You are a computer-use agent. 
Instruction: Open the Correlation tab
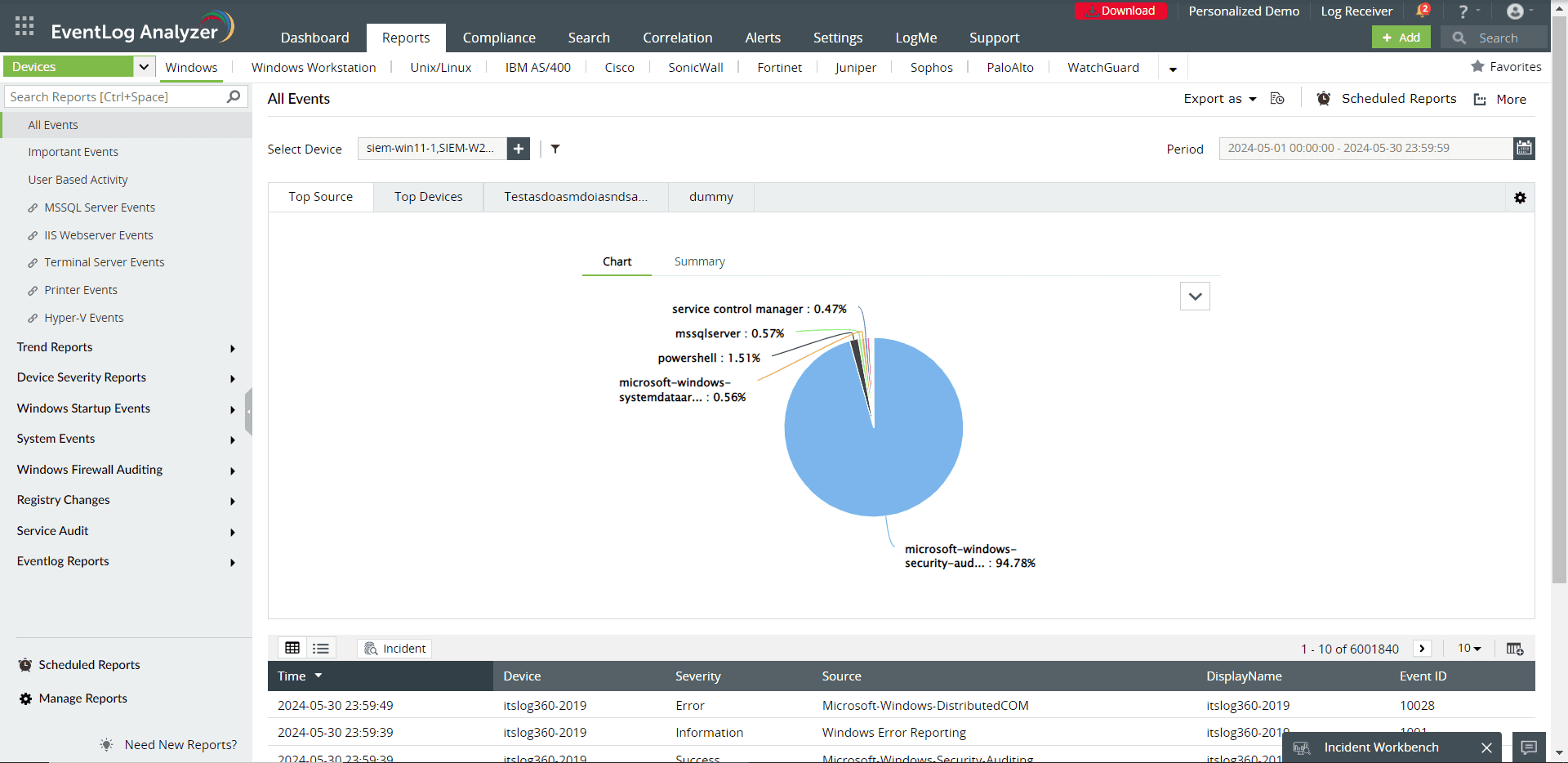click(x=677, y=38)
